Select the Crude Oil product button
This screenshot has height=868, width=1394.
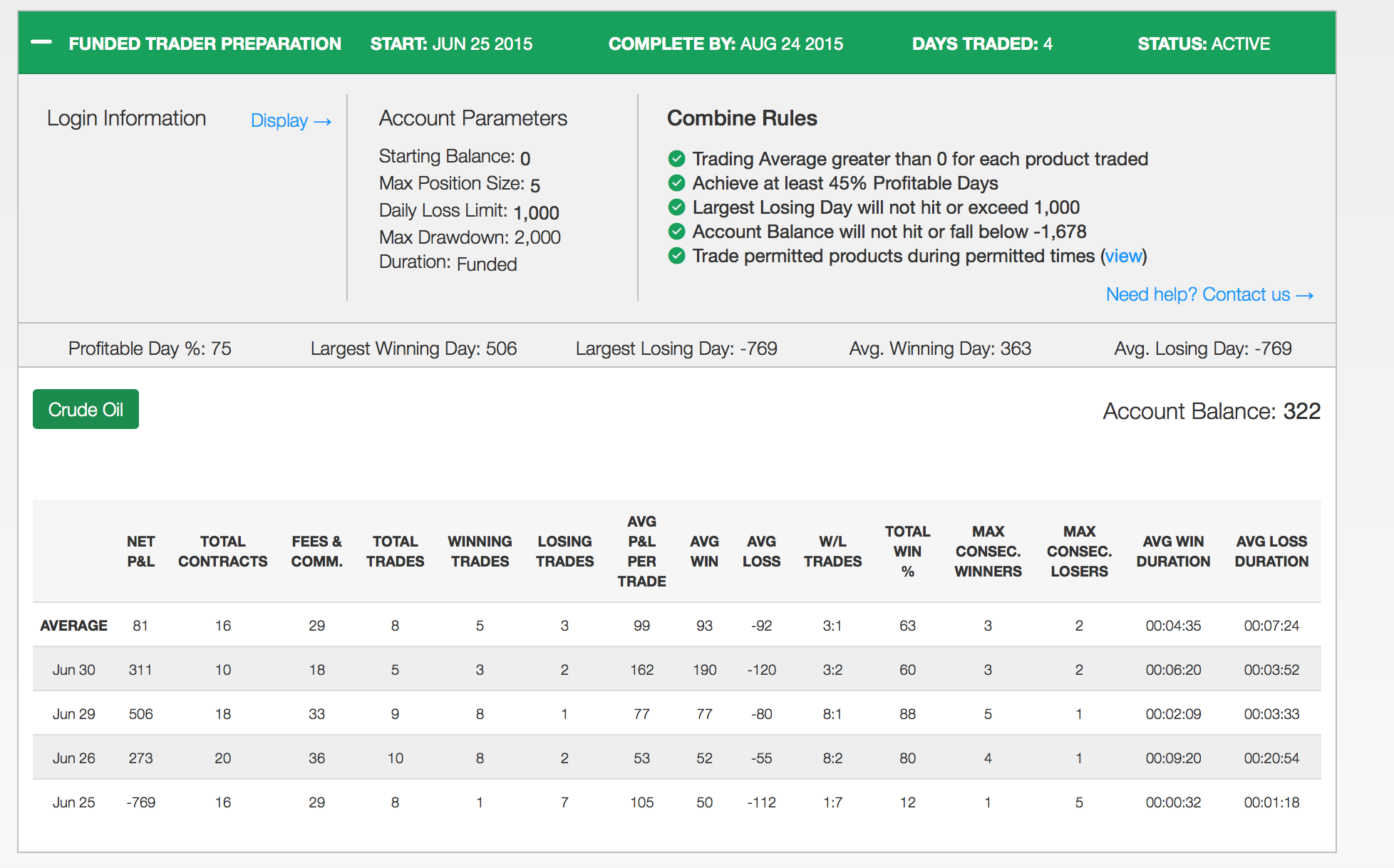[86, 409]
